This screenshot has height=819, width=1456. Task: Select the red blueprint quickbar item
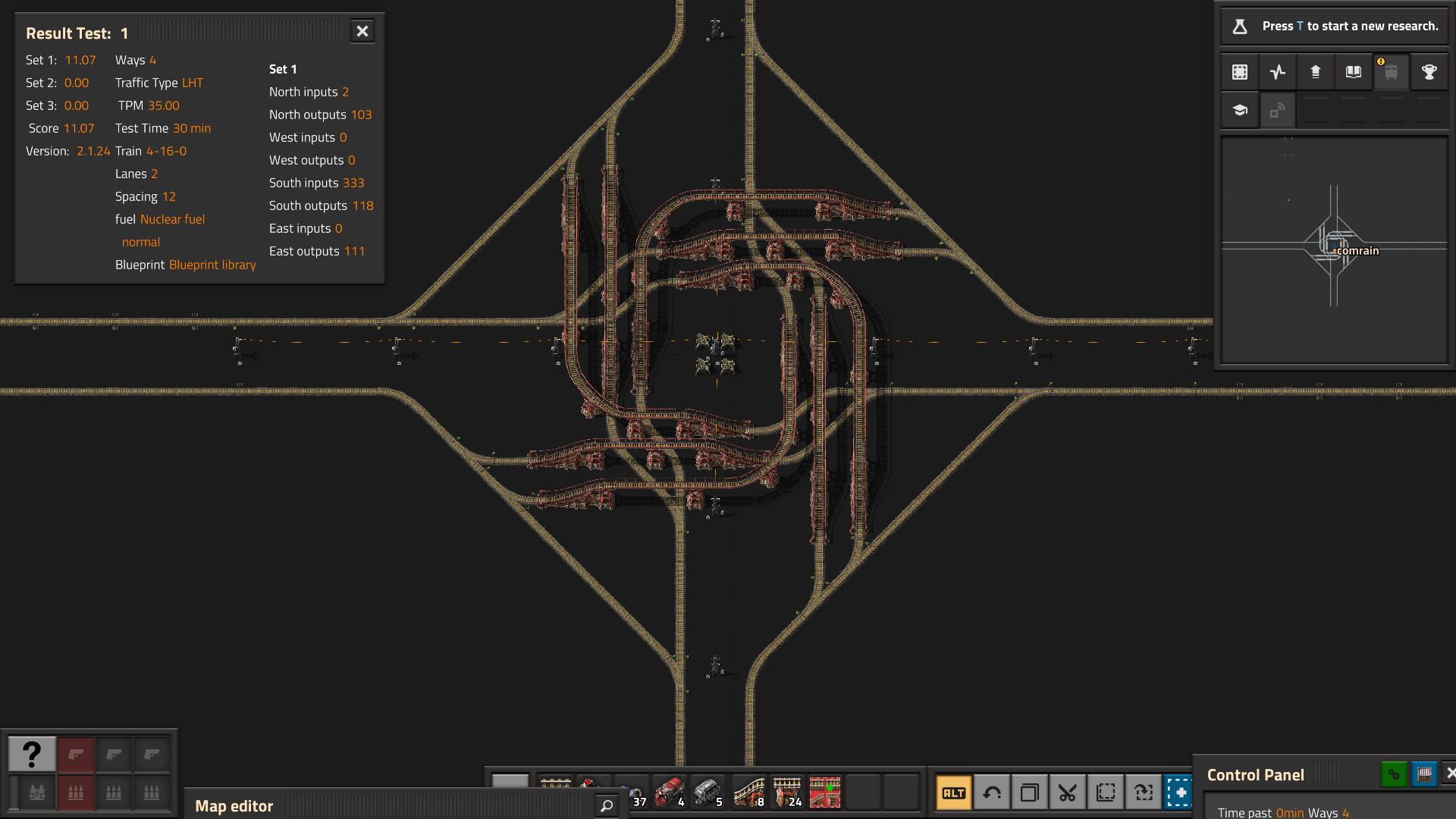coord(825,793)
